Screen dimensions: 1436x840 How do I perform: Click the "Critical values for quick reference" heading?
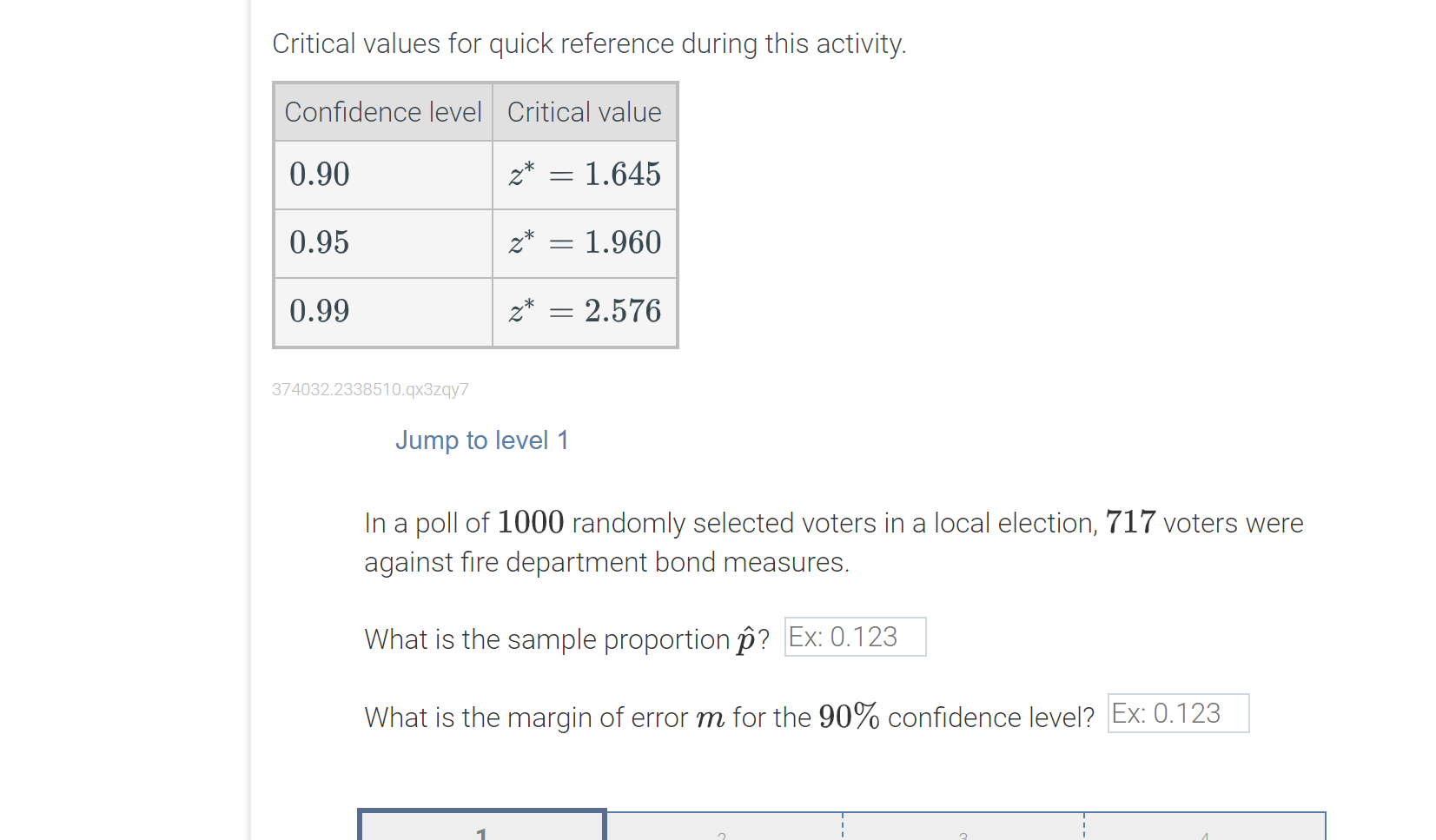coord(589,43)
